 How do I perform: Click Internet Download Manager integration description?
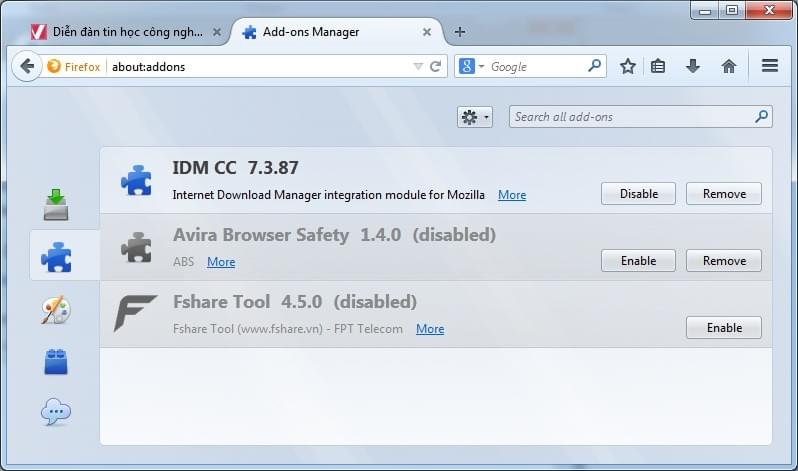point(329,195)
